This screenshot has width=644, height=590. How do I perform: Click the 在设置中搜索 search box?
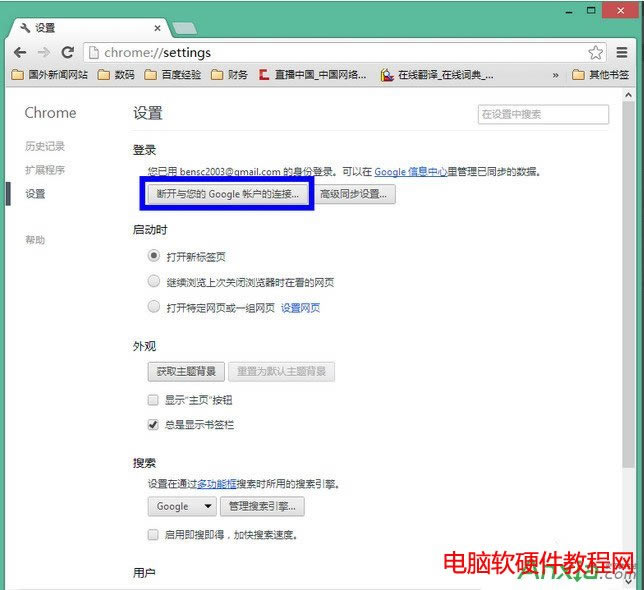(543, 114)
